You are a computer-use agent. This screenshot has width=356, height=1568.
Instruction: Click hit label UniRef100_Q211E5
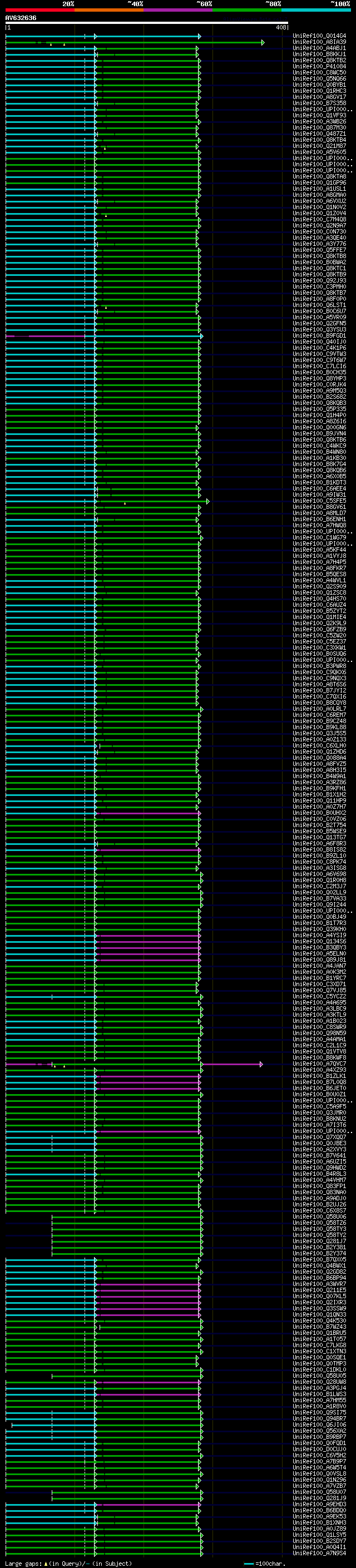319,1290
